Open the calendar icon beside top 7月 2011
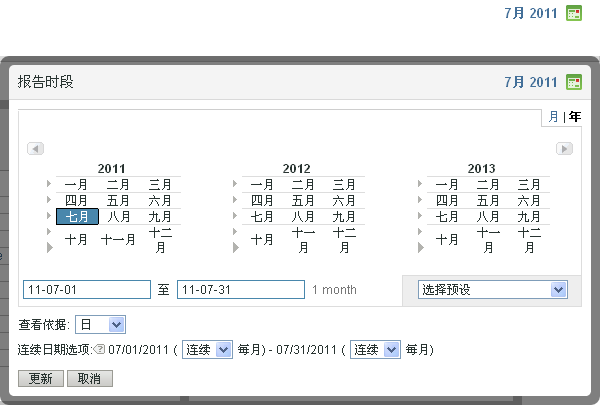Image resolution: width=600 pixels, height=405 pixels. click(574, 13)
